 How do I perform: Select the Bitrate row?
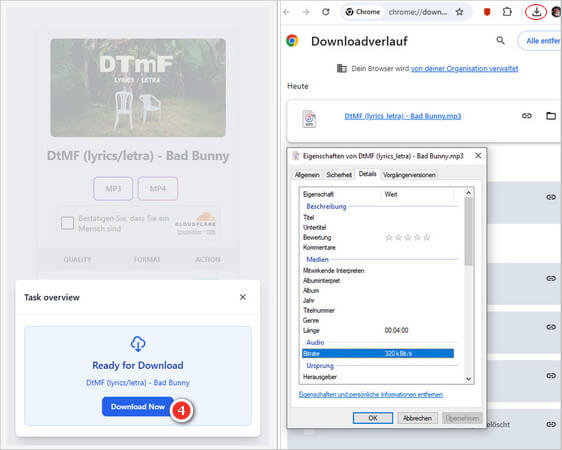[x=378, y=354]
